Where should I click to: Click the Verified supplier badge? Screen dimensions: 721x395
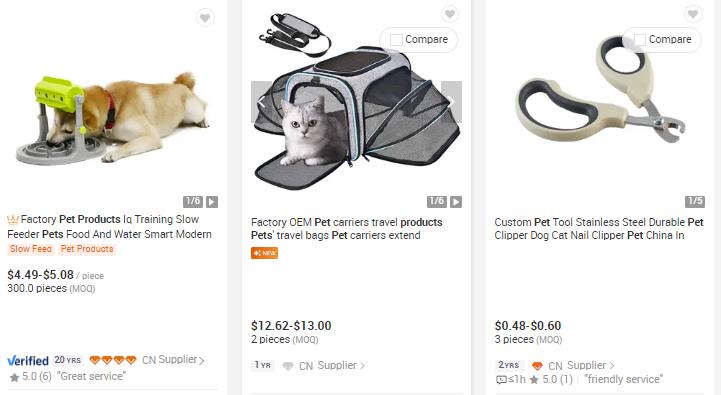(28, 361)
